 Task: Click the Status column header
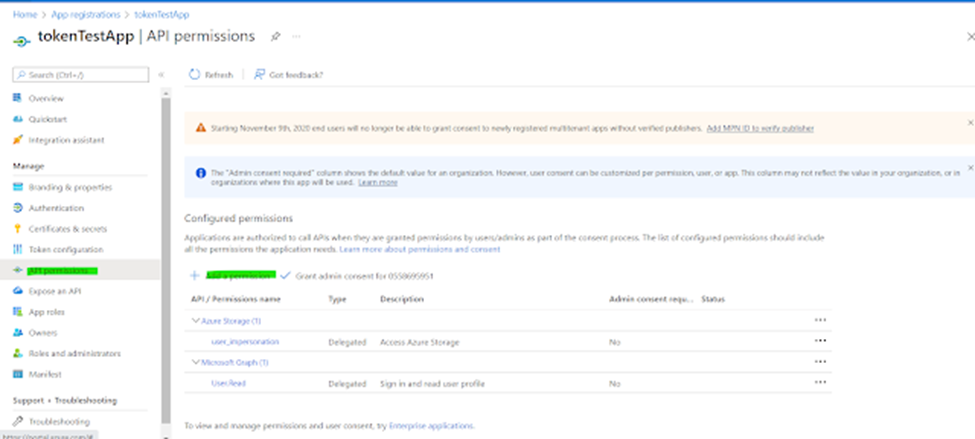pyautogui.click(x=713, y=299)
